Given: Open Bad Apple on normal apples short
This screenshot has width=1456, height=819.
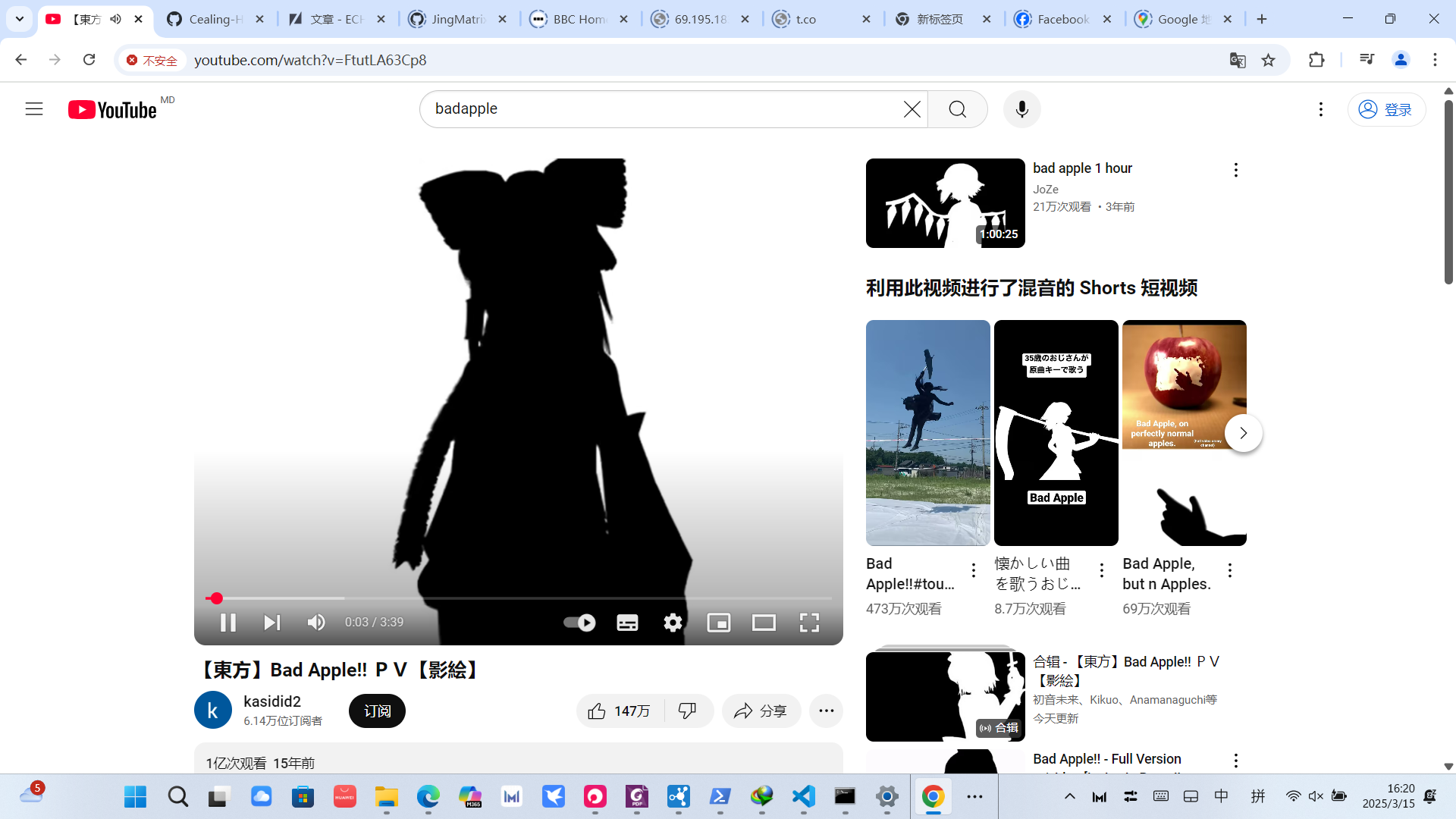Looking at the screenshot, I should (1185, 432).
